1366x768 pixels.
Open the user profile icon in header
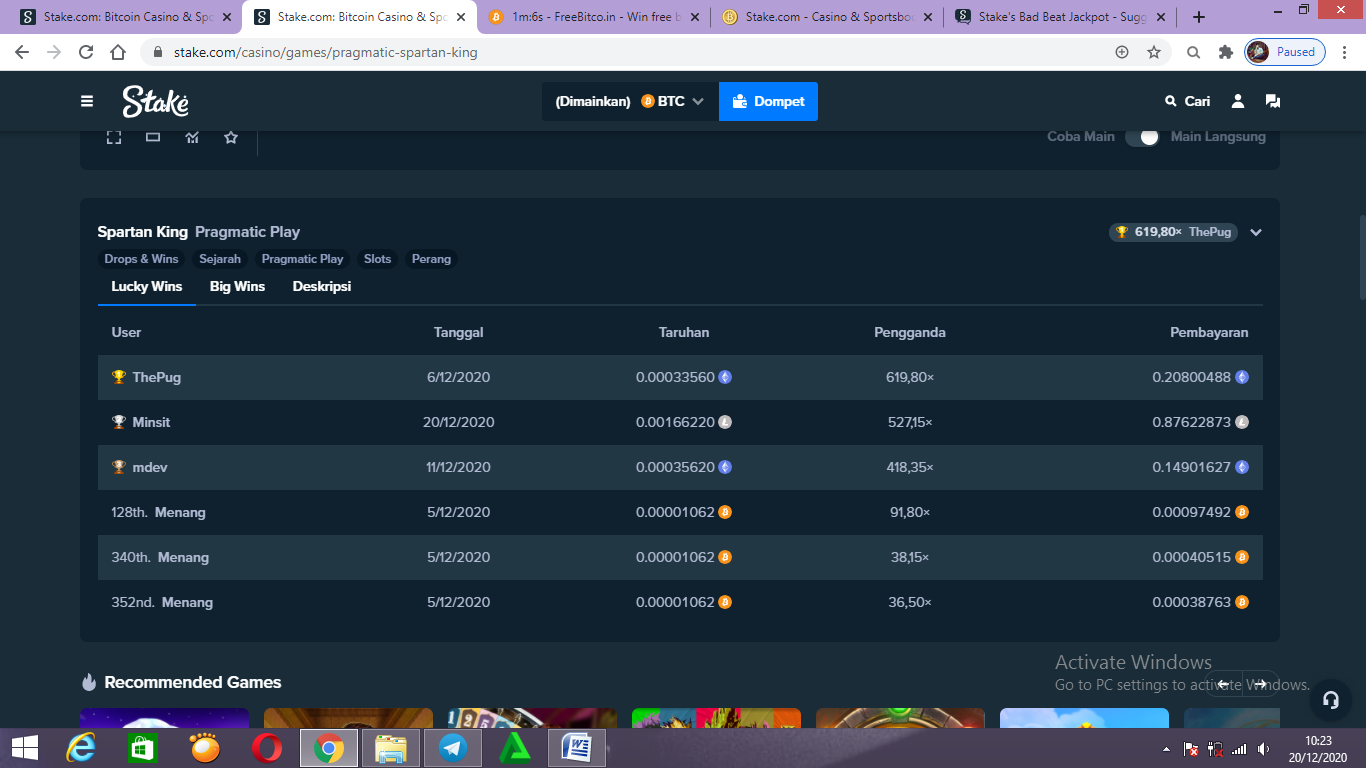point(1238,101)
